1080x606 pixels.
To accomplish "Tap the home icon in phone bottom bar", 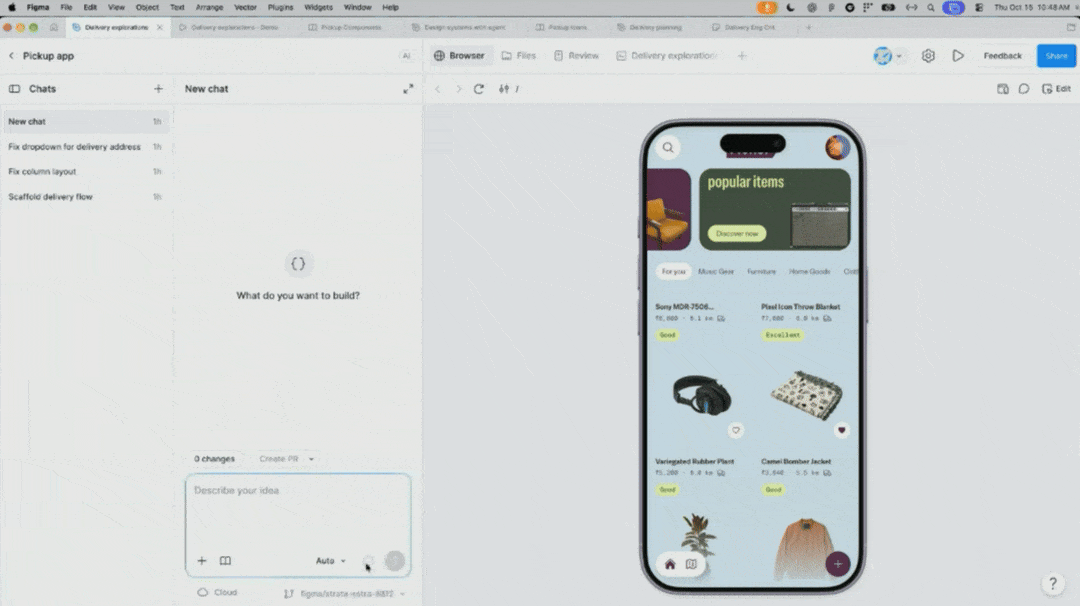I will click(x=670, y=565).
